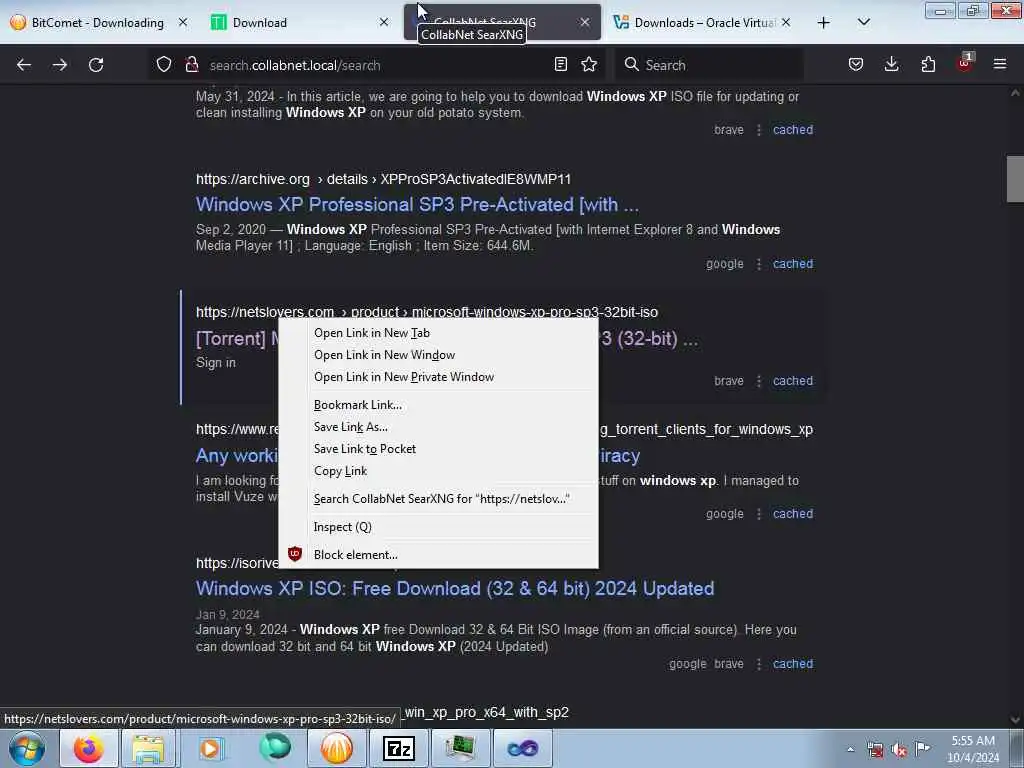Open Windows XP Professional SP3 Pre-Activated result
This screenshot has height=768, width=1024.
[417, 204]
